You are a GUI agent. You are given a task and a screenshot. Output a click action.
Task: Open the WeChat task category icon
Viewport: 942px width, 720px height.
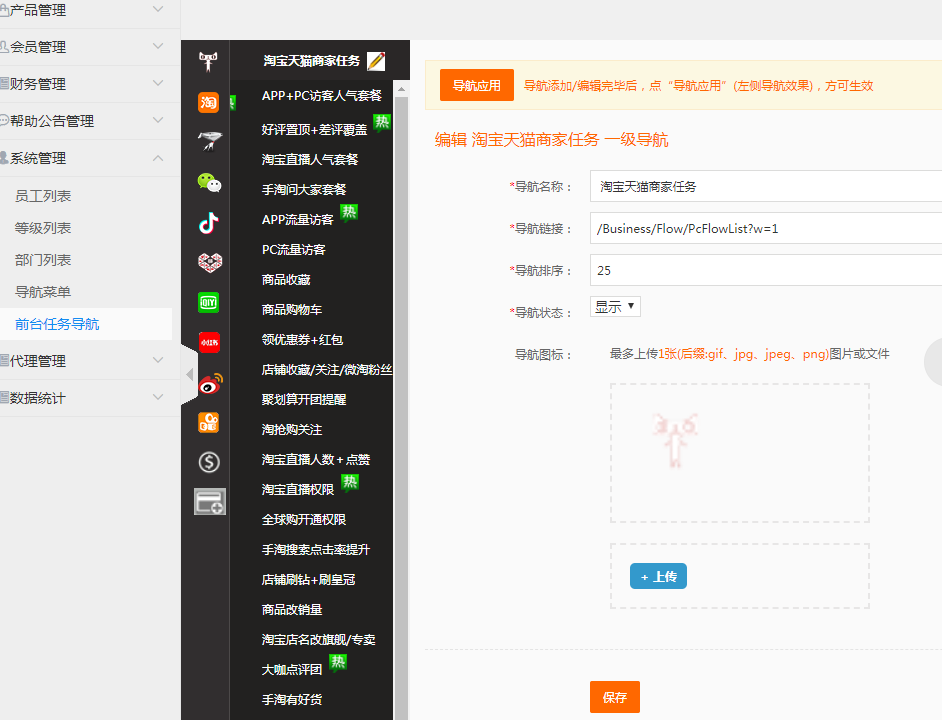pos(208,182)
